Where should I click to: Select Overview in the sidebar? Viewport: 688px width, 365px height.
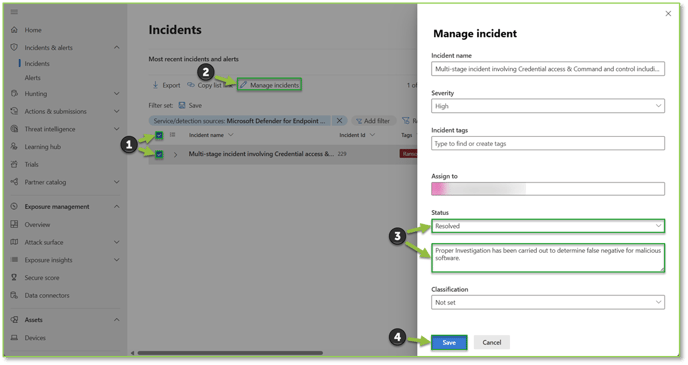click(37, 225)
